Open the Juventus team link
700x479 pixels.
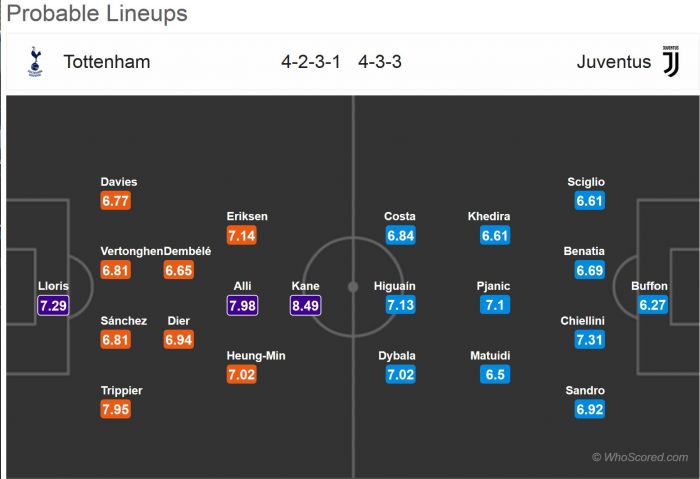coord(613,62)
